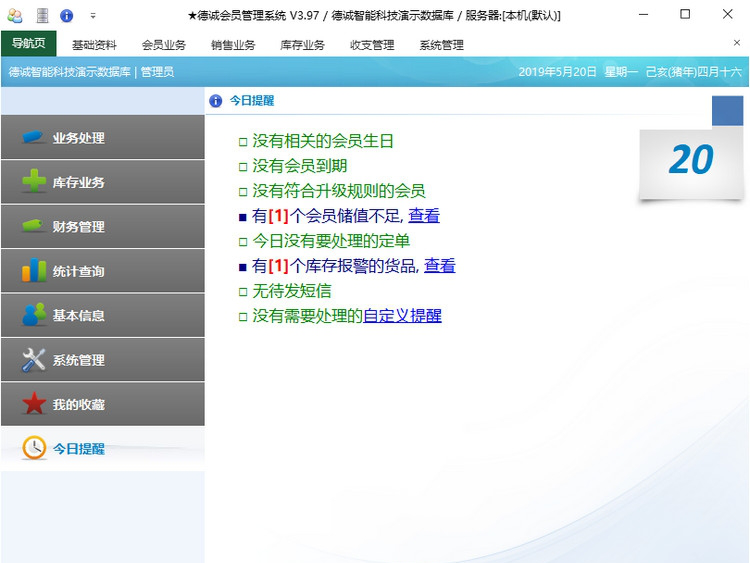Click the people icon for 基本信息
This screenshot has height=585, width=750.
point(34,314)
